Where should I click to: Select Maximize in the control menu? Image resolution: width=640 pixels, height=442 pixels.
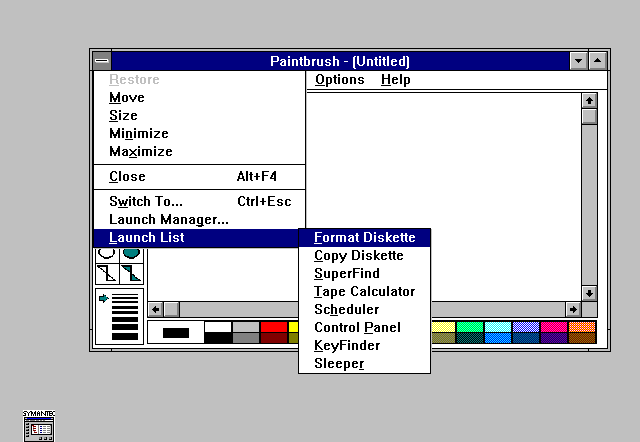coord(199,151)
